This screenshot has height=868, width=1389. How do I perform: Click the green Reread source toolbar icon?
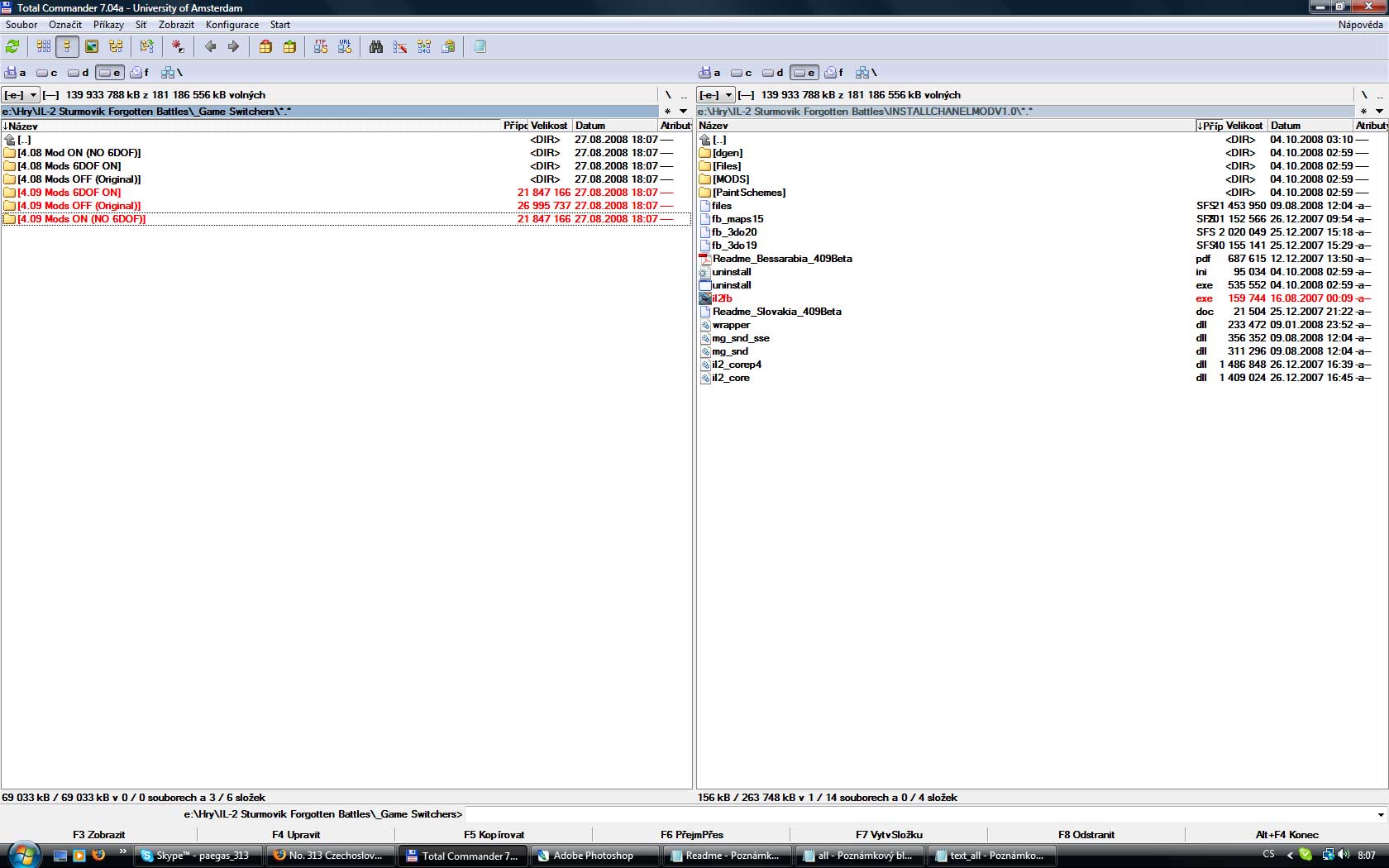tap(12, 47)
